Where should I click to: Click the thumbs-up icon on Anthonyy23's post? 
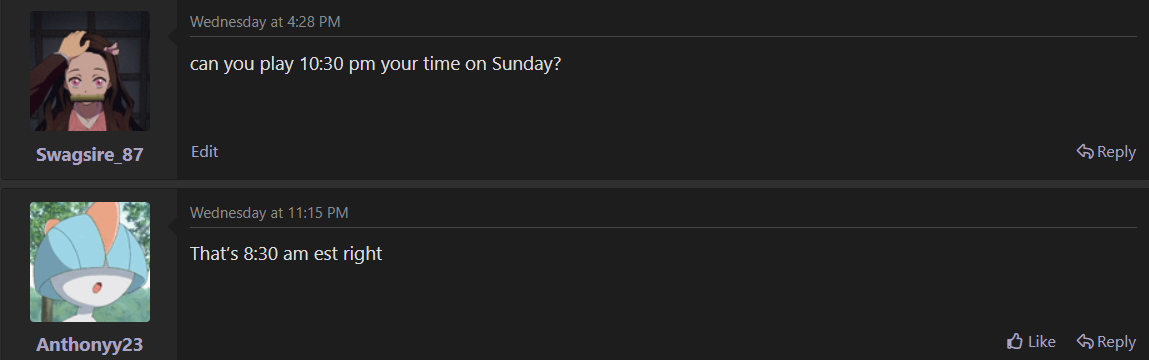(x=1015, y=341)
